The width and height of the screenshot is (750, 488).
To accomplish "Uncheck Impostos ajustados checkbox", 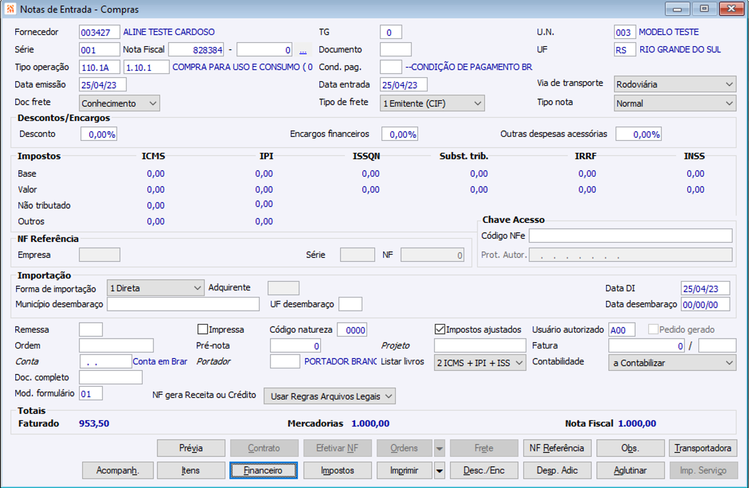I will tap(440, 329).
